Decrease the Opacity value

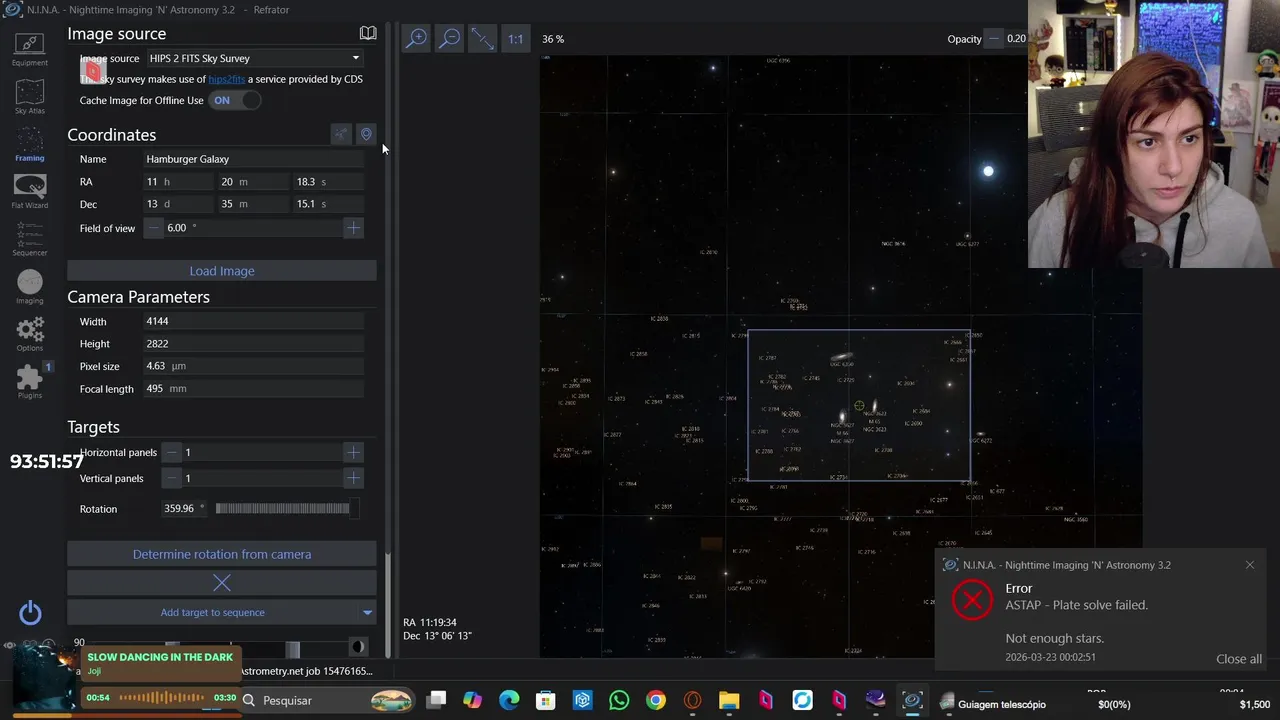(994, 39)
